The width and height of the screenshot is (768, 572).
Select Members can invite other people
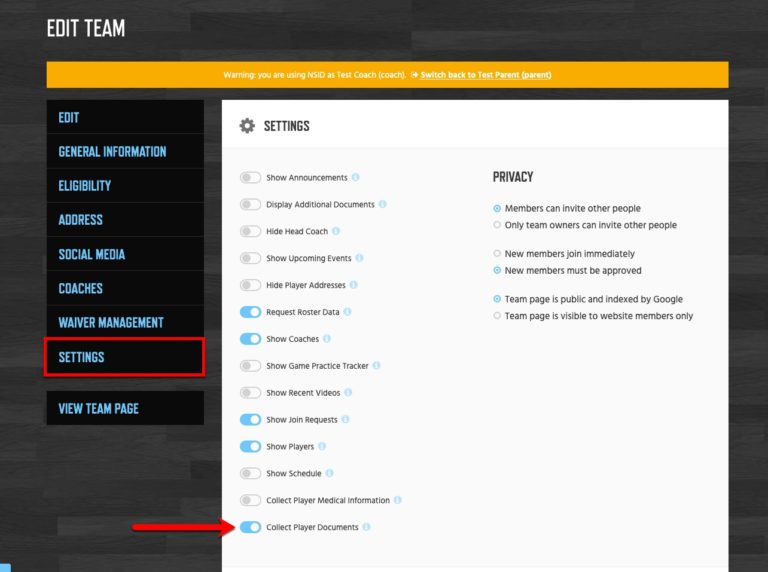[x=497, y=209]
